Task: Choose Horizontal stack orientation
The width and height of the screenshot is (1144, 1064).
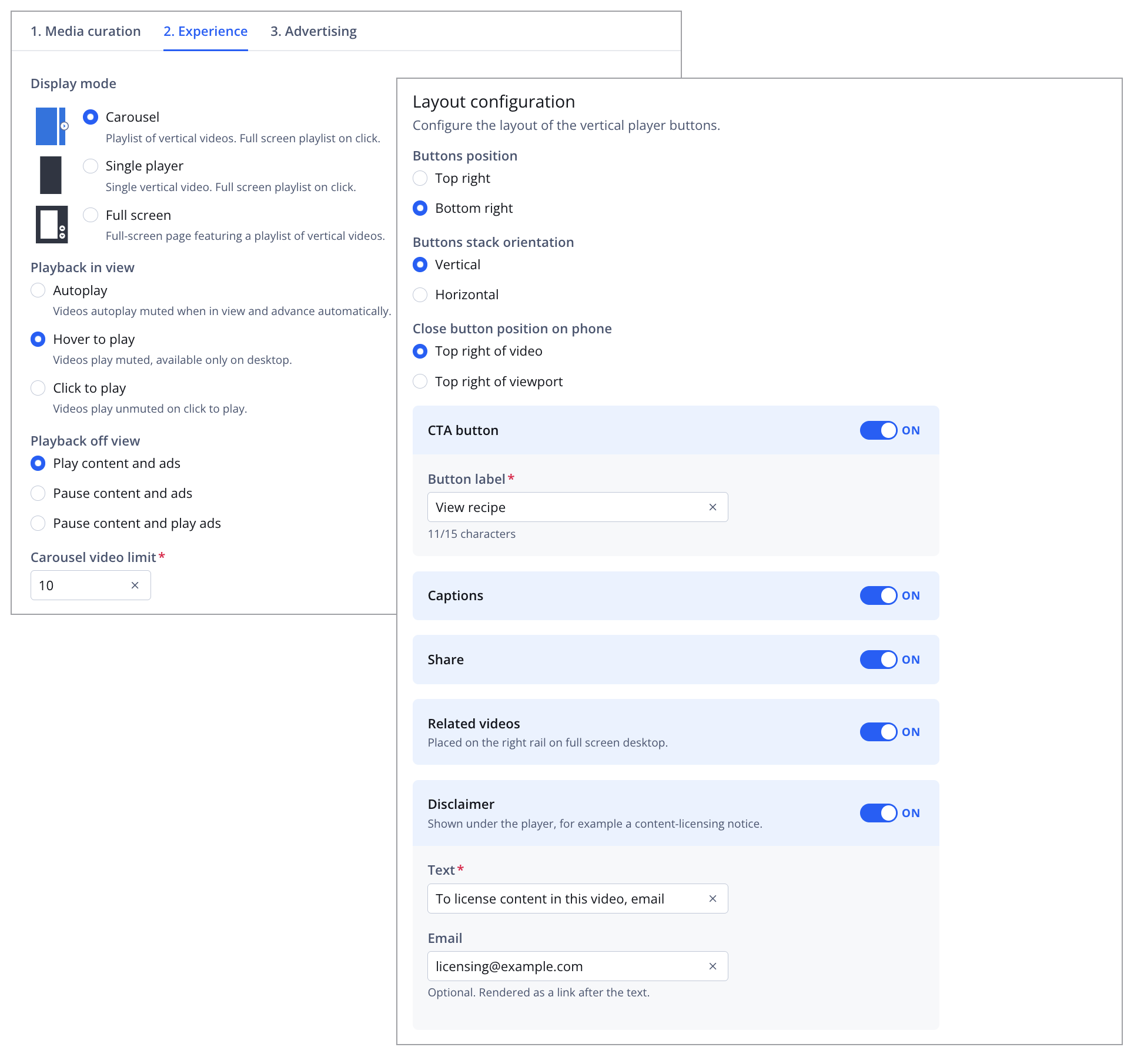Action: (x=420, y=295)
